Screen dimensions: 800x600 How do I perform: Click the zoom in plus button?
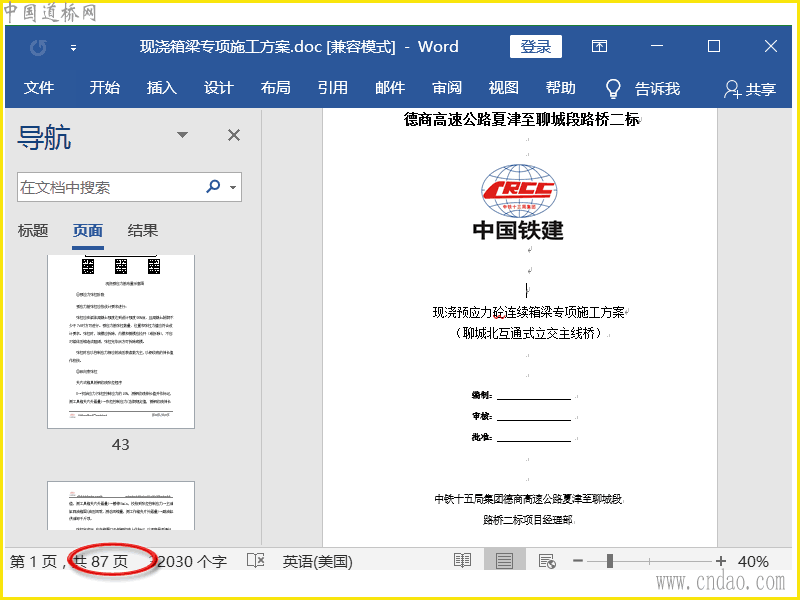click(720, 561)
